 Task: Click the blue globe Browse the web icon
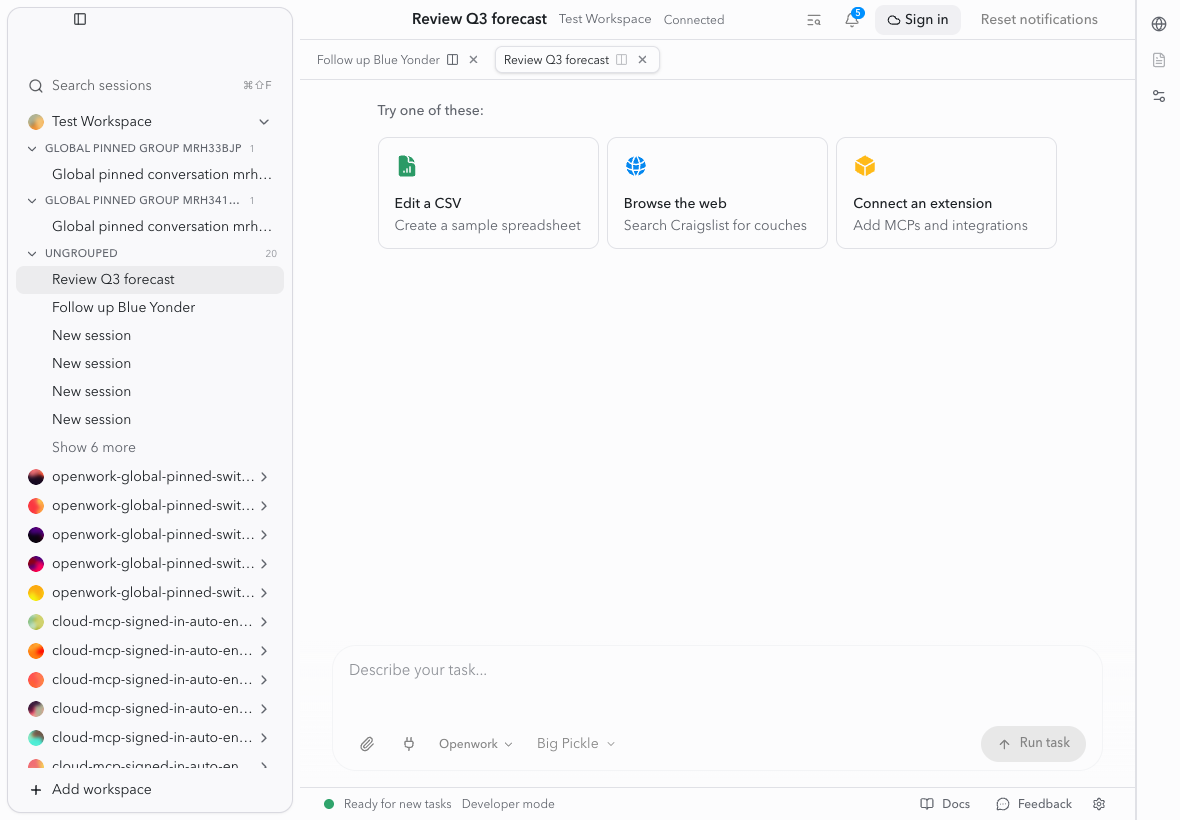[x=636, y=166]
